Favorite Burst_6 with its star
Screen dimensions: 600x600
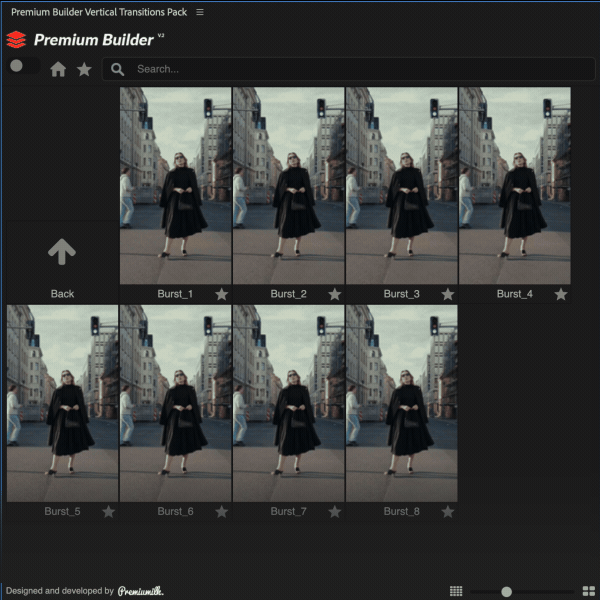[x=222, y=512]
